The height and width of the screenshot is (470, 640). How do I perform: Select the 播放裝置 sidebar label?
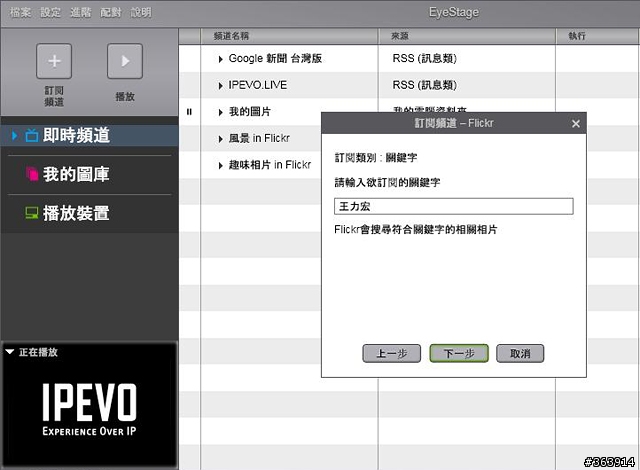[x=76, y=213]
